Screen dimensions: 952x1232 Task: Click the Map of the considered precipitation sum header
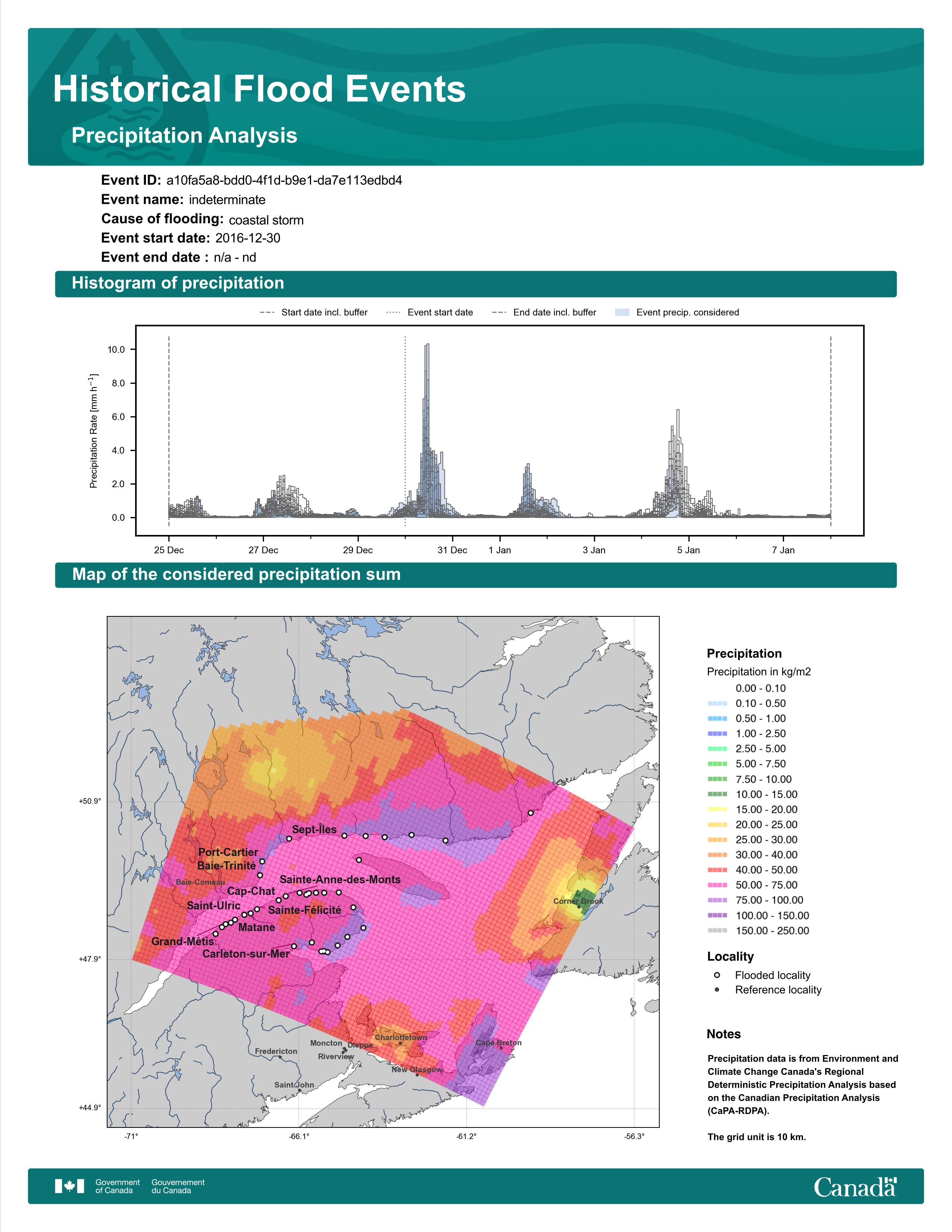(475, 575)
